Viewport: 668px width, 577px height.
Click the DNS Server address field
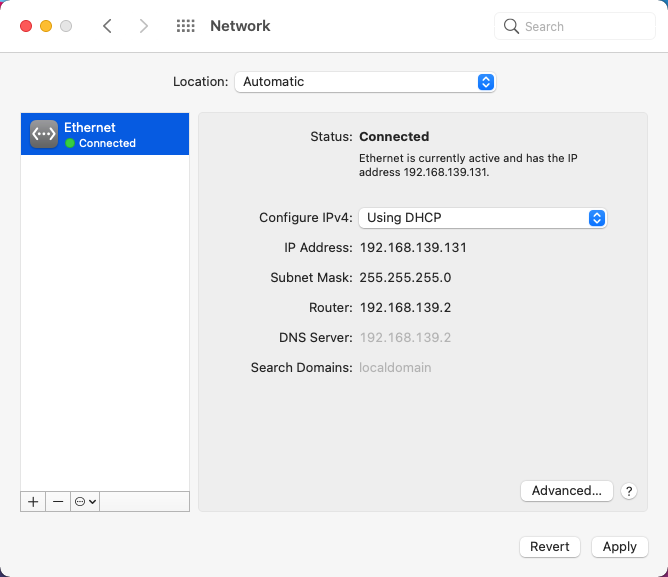405,338
